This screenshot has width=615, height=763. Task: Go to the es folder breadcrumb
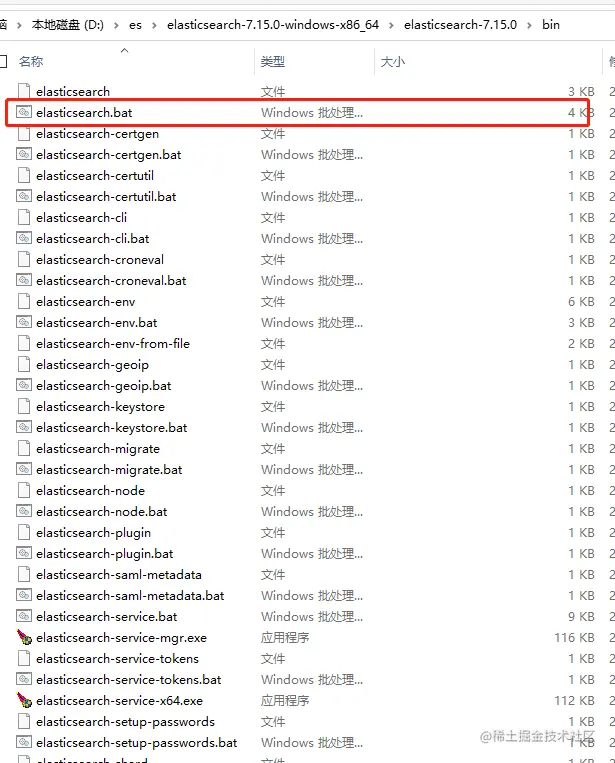tap(135, 25)
